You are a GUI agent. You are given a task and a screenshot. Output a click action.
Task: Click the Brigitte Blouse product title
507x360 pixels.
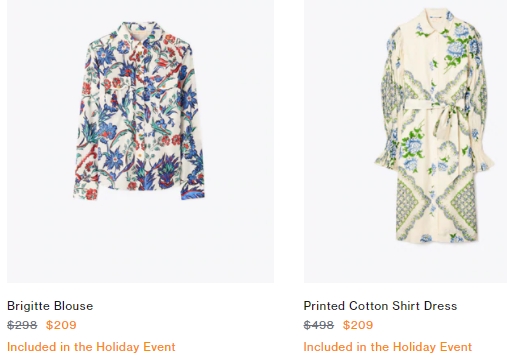(x=50, y=306)
